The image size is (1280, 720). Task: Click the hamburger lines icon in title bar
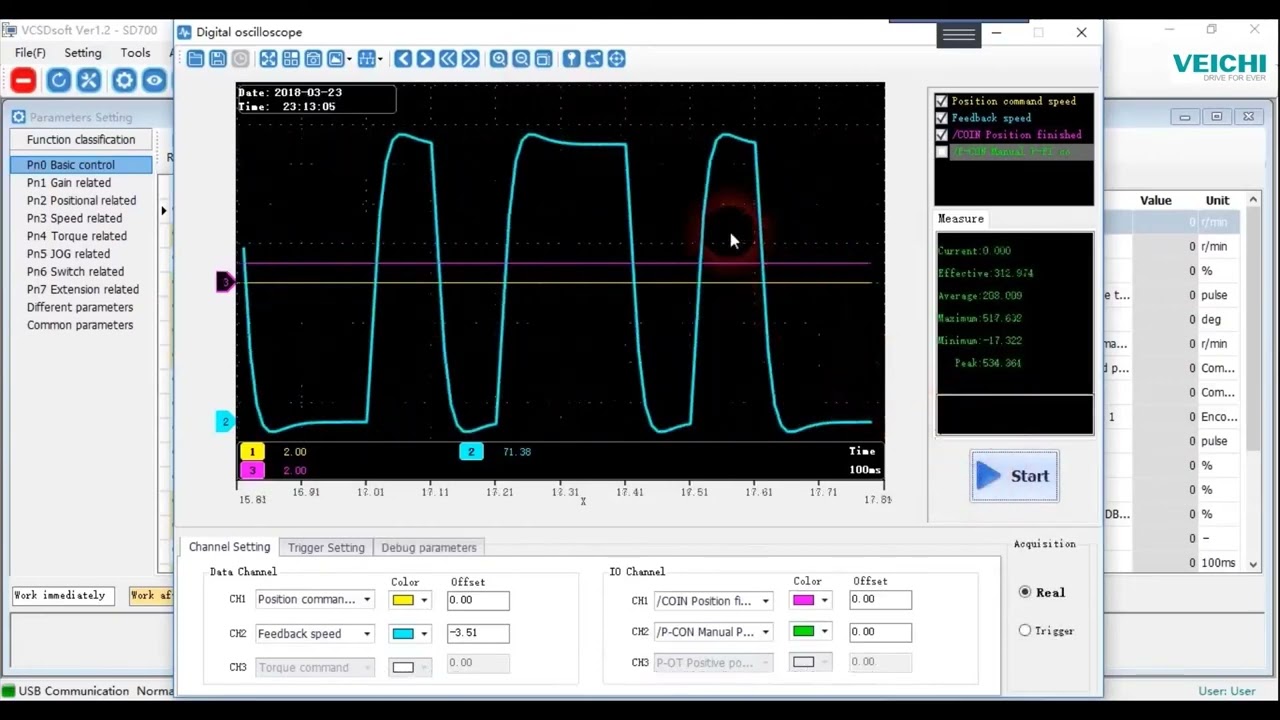tap(958, 35)
